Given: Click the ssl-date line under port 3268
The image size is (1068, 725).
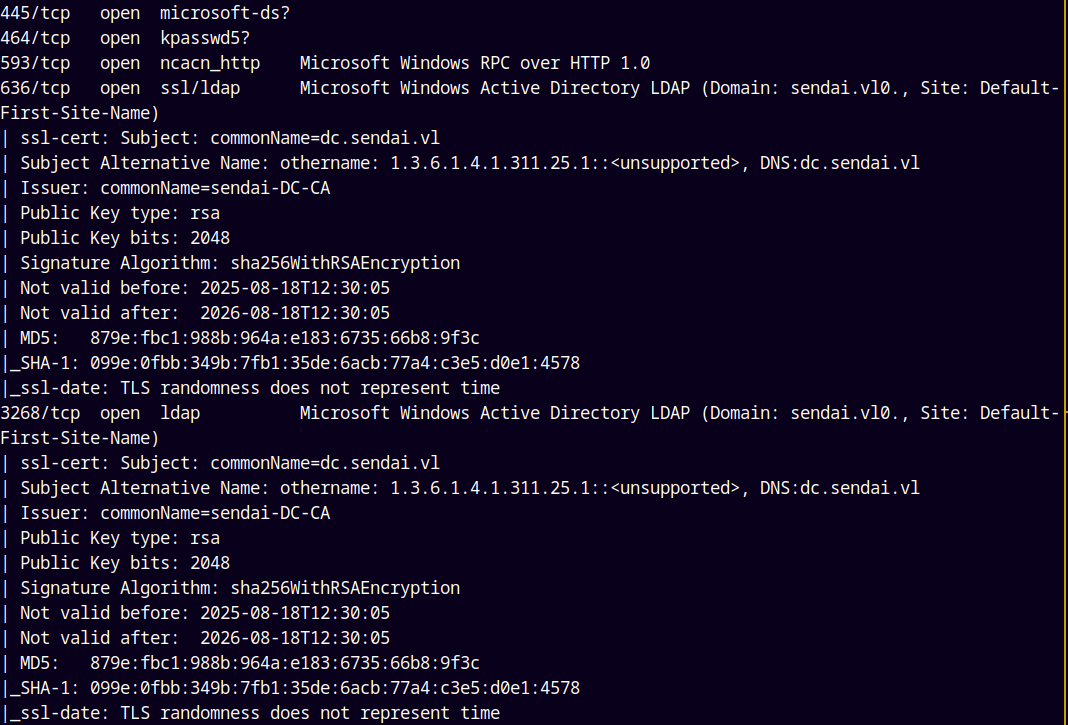Looking at the screenshot, I should click(260, 713).
